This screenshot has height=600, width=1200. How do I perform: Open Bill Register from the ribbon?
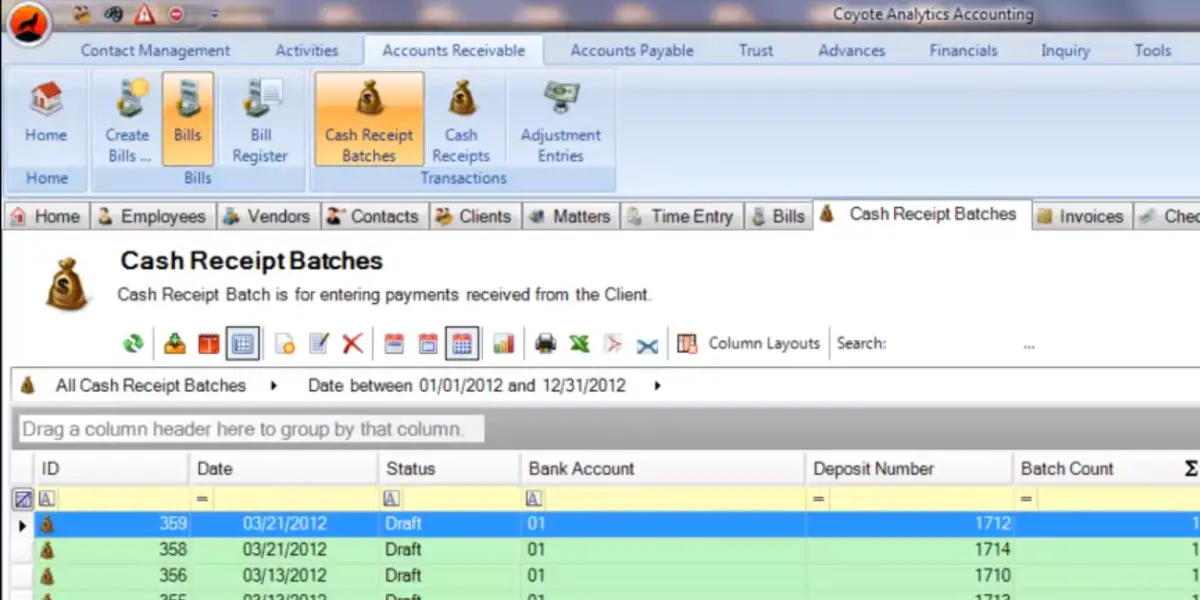[260, 118]
